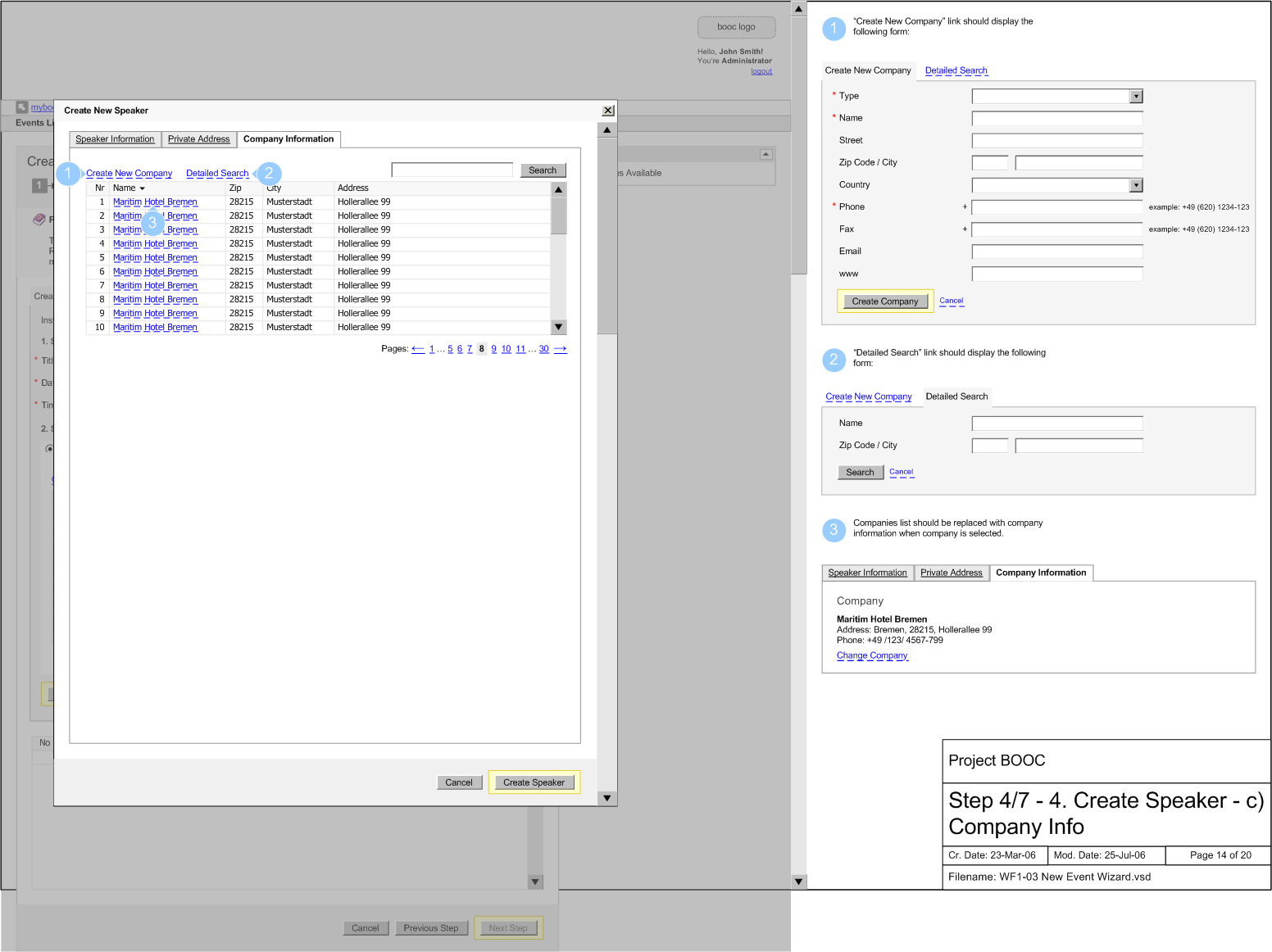Open Maritim Hotel Bremen in row 10
The height and width of the screenshot is (952, 1272).
click(x=155, y=328)
